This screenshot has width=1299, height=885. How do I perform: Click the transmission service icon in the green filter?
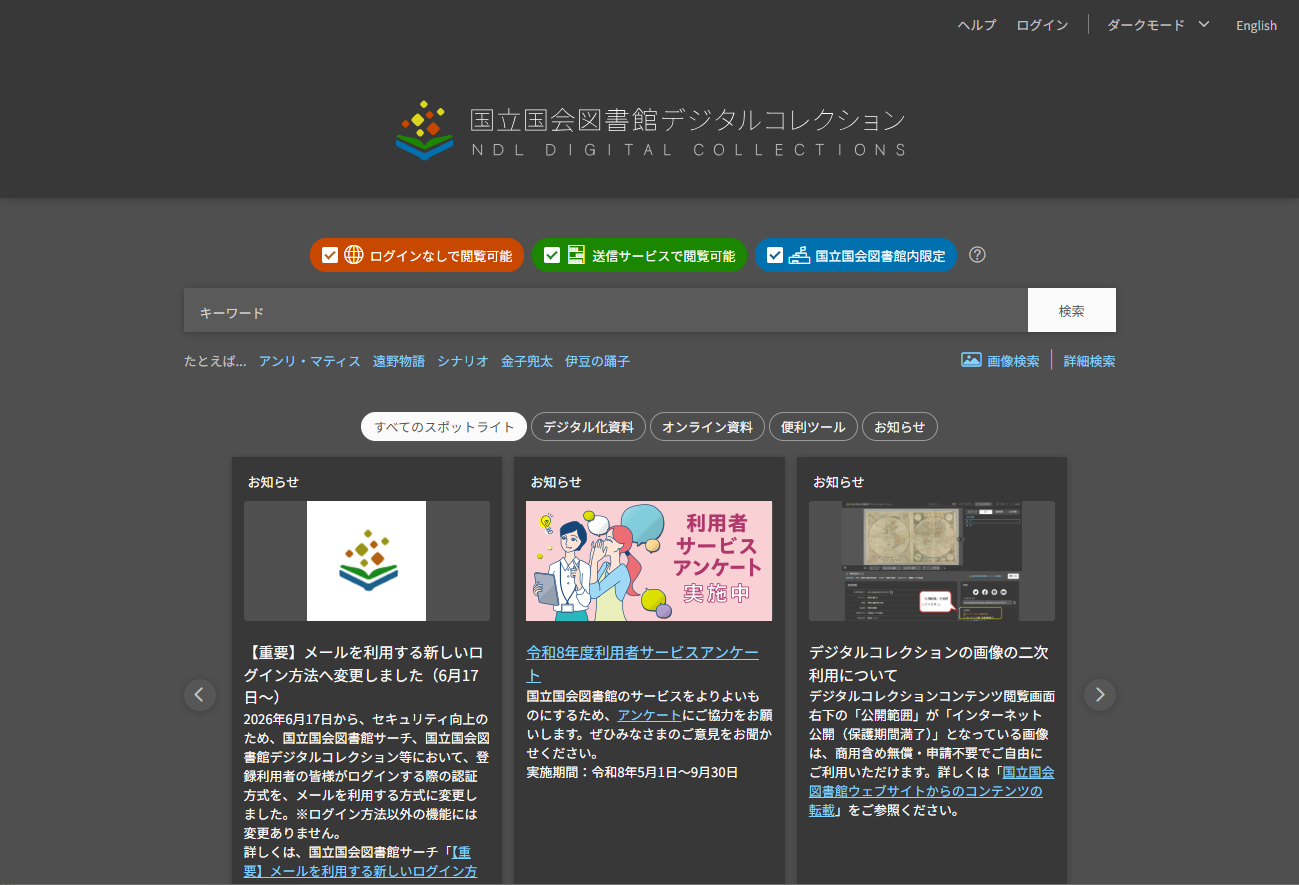point(576,255)
